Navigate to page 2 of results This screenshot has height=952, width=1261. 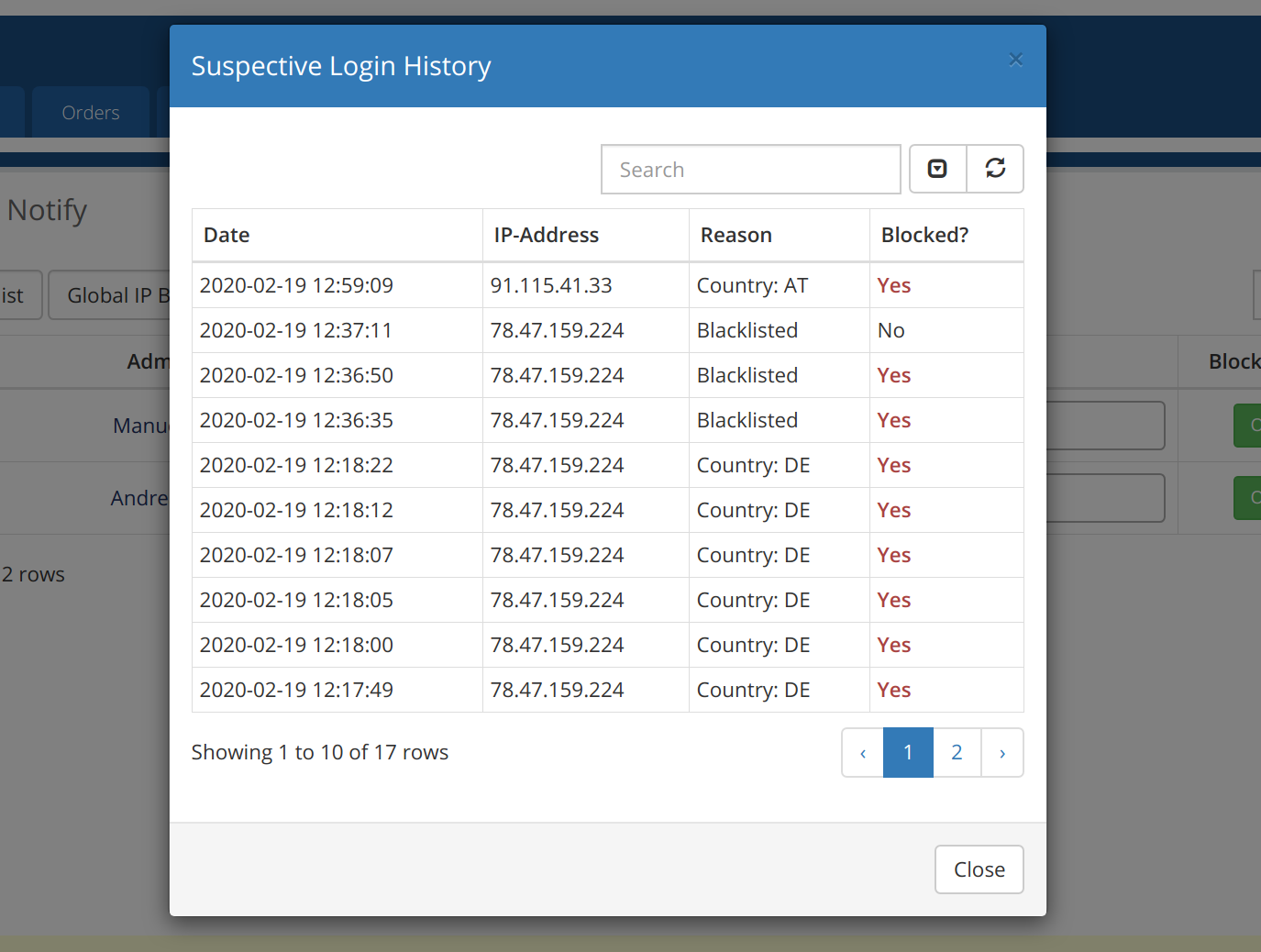click(x=957, y=752)
